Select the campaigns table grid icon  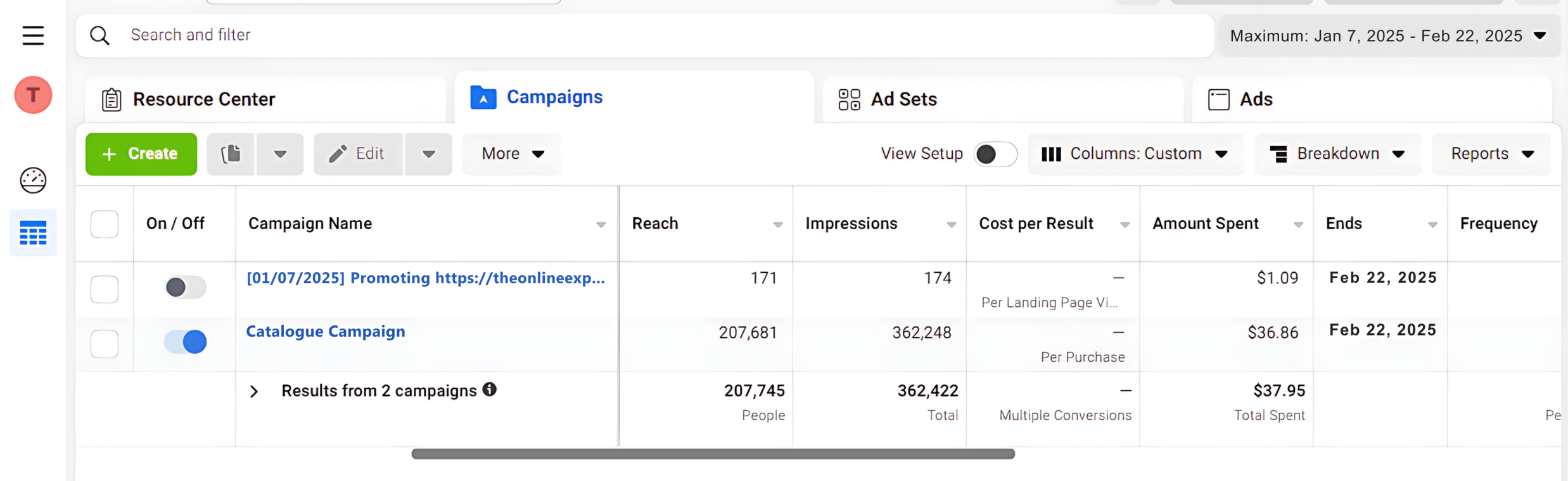click(33, 233)
